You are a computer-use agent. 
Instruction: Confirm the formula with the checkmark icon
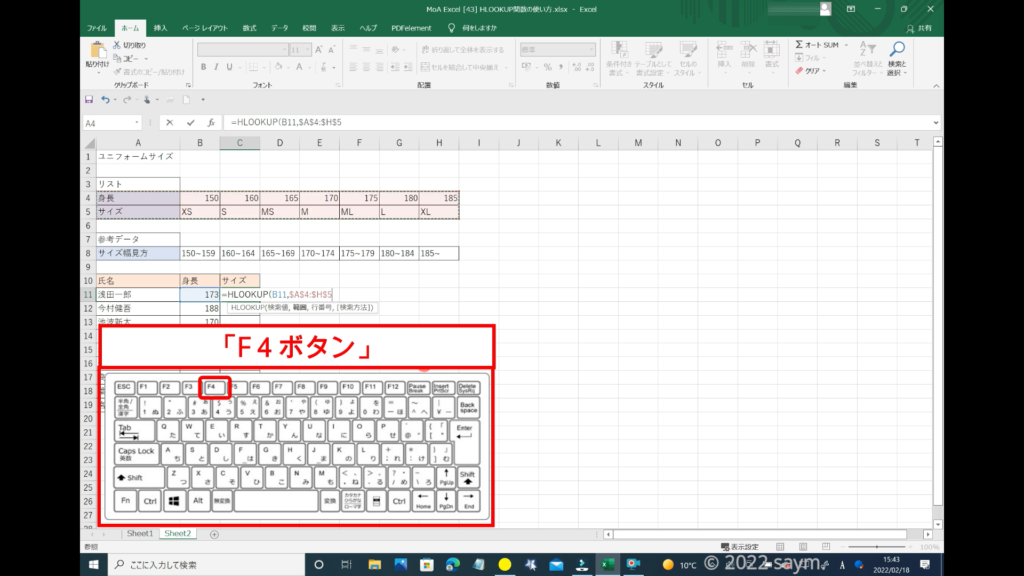[x=190, y=122]
